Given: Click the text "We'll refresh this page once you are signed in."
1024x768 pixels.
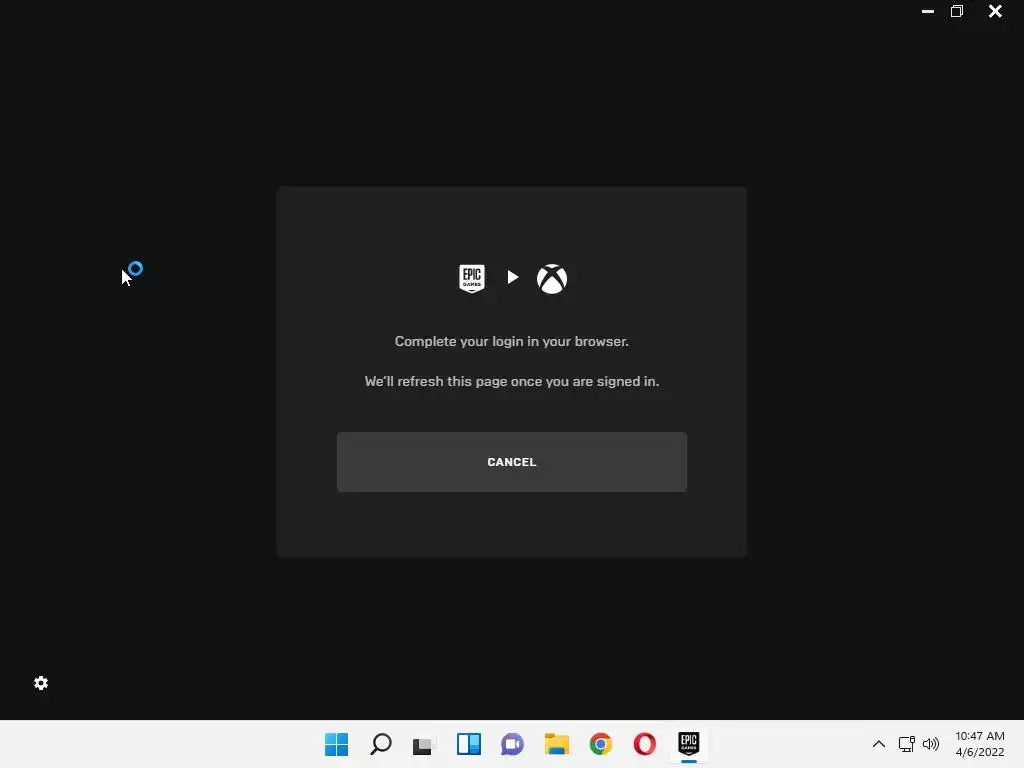Looking at the screenshot, I should 511,381.
